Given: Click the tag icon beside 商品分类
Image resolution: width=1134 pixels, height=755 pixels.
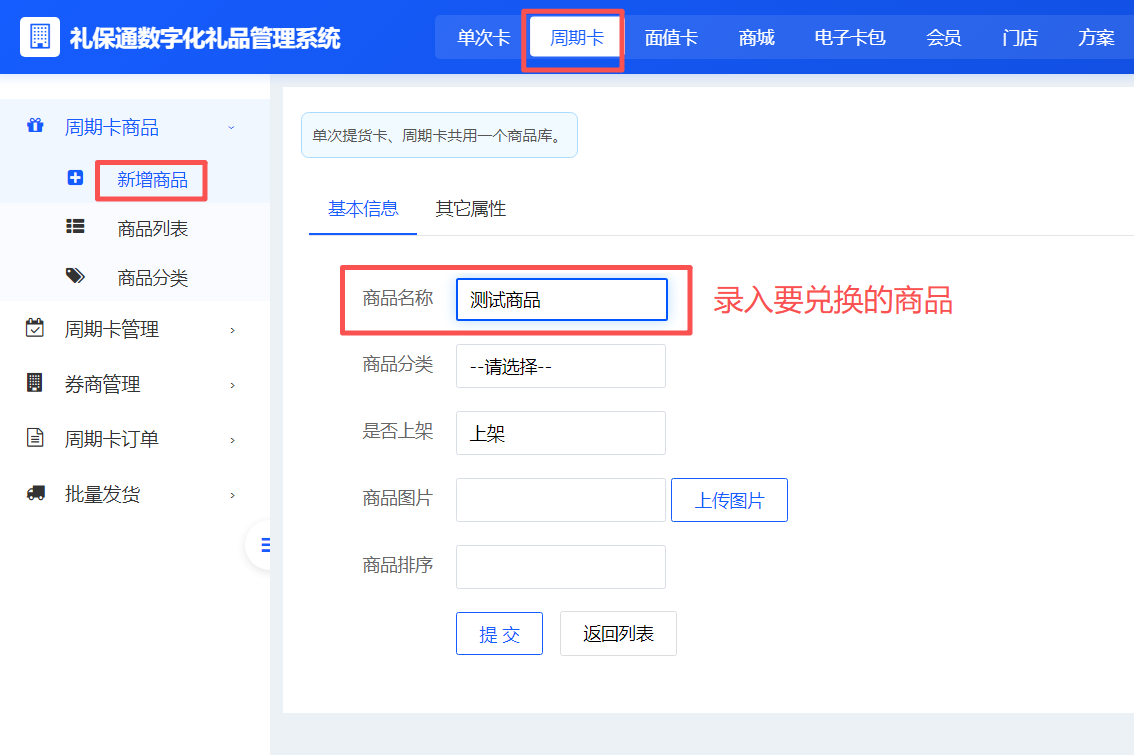Looking at the screenshot, I should [75, 277].
